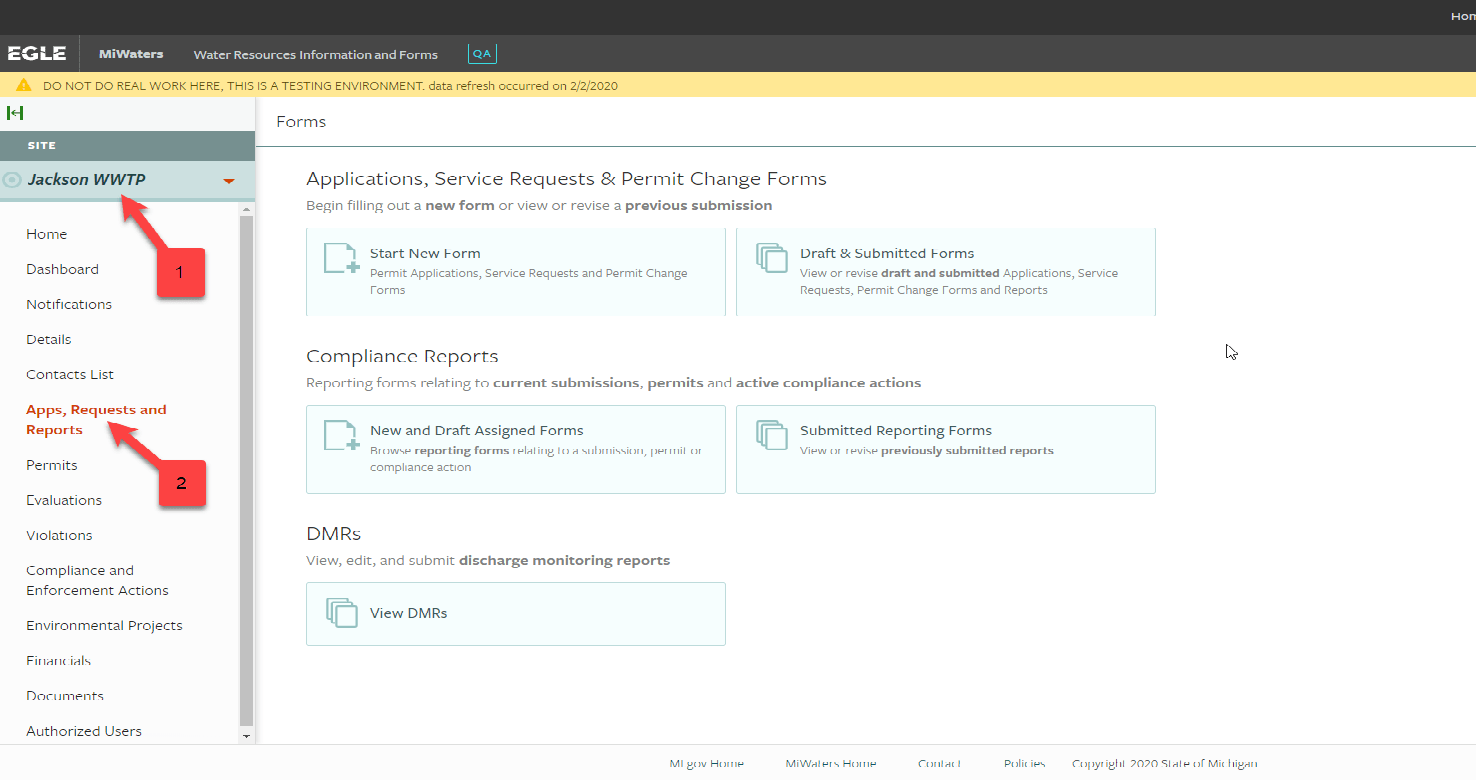This screenshot has height=780, width=1476.
Task: Open the Submitted Reporting Forms card
Action: (x=946, y=449)
